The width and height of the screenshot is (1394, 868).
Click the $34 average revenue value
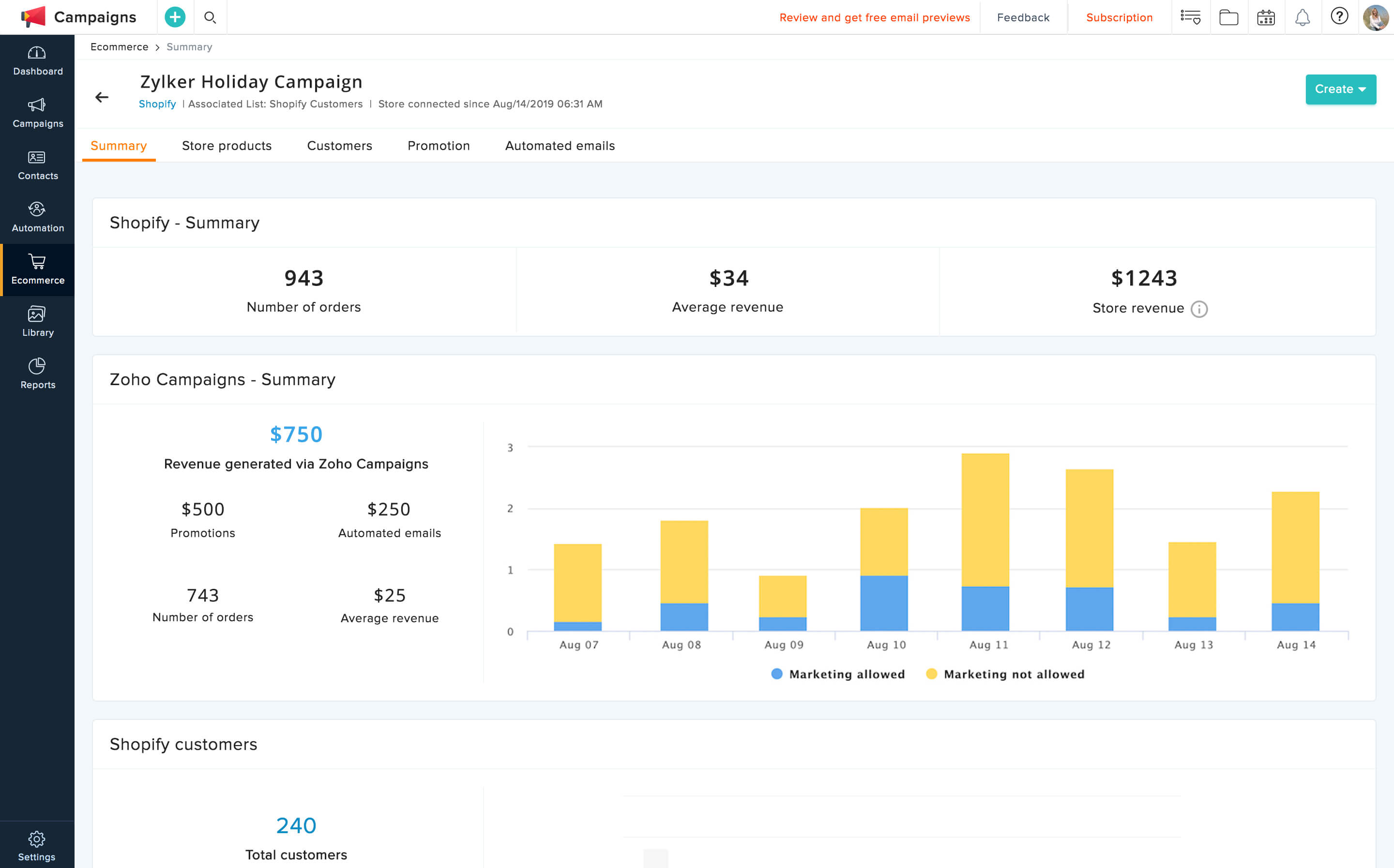click(x=728, y=278)
